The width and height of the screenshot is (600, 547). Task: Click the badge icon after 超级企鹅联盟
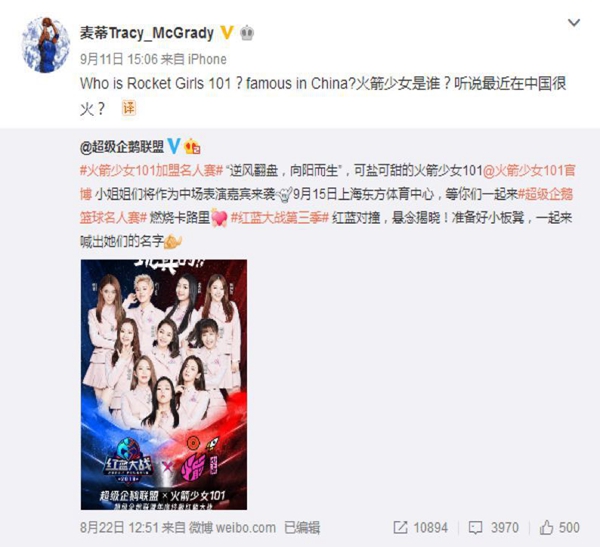[192, 147]
